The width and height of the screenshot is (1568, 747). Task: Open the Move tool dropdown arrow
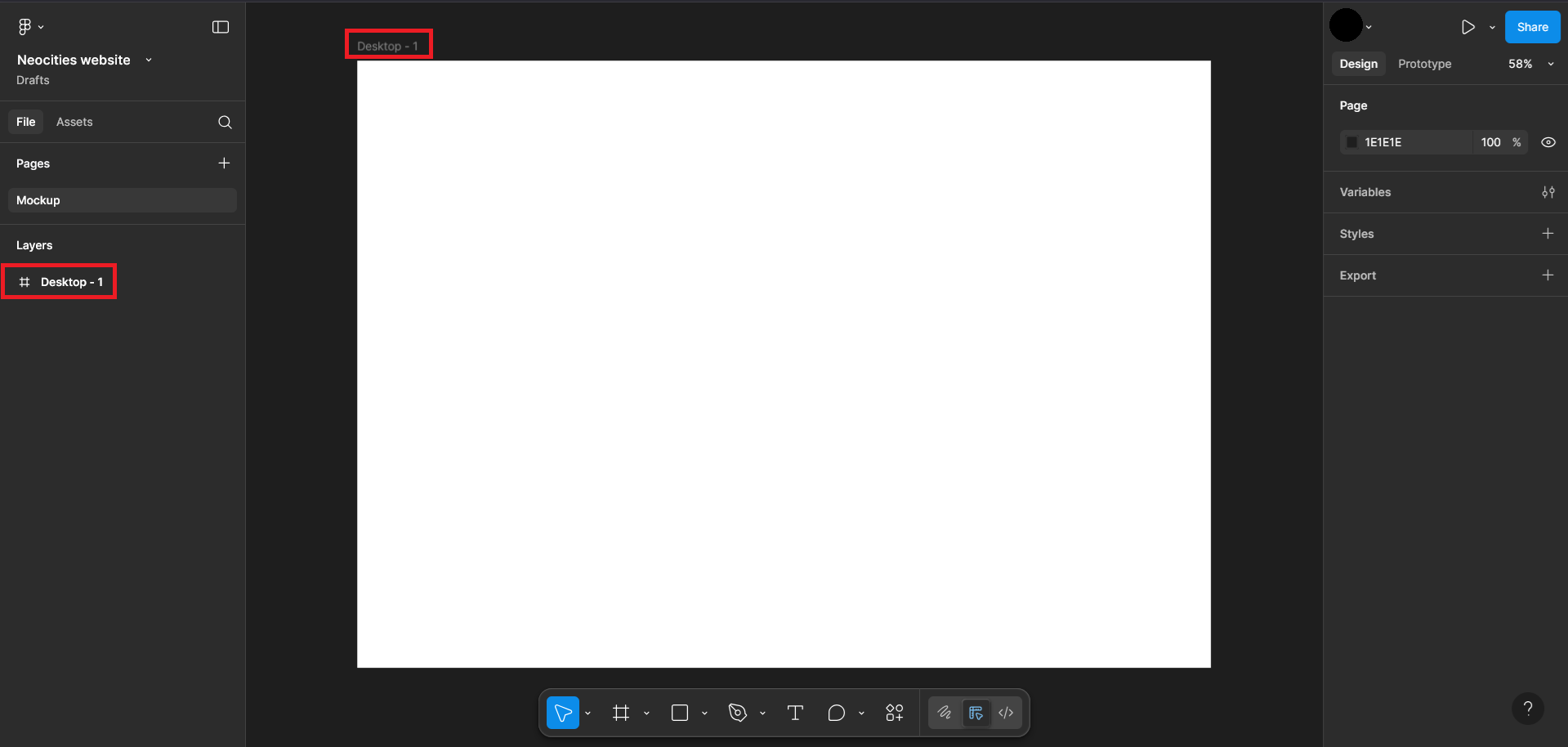click(x=587, y=713)
